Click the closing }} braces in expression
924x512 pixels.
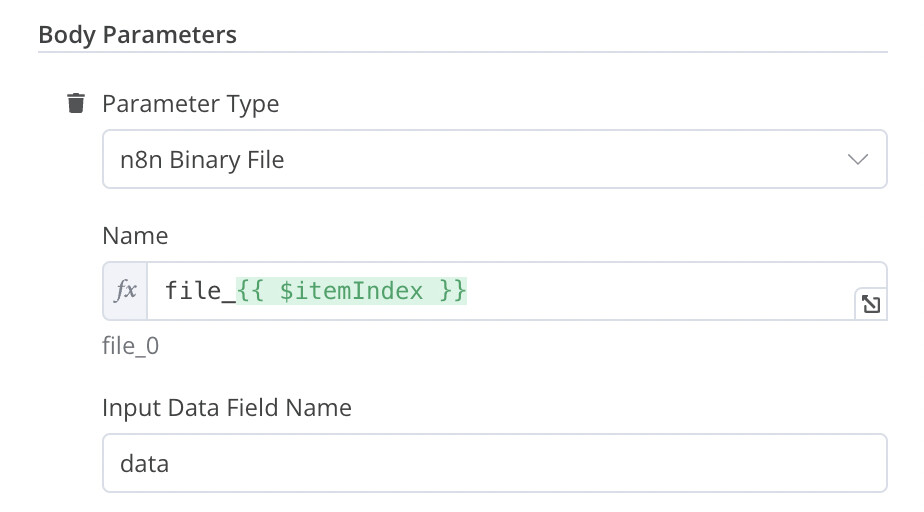pyautogui.click(x=453, y=291)
